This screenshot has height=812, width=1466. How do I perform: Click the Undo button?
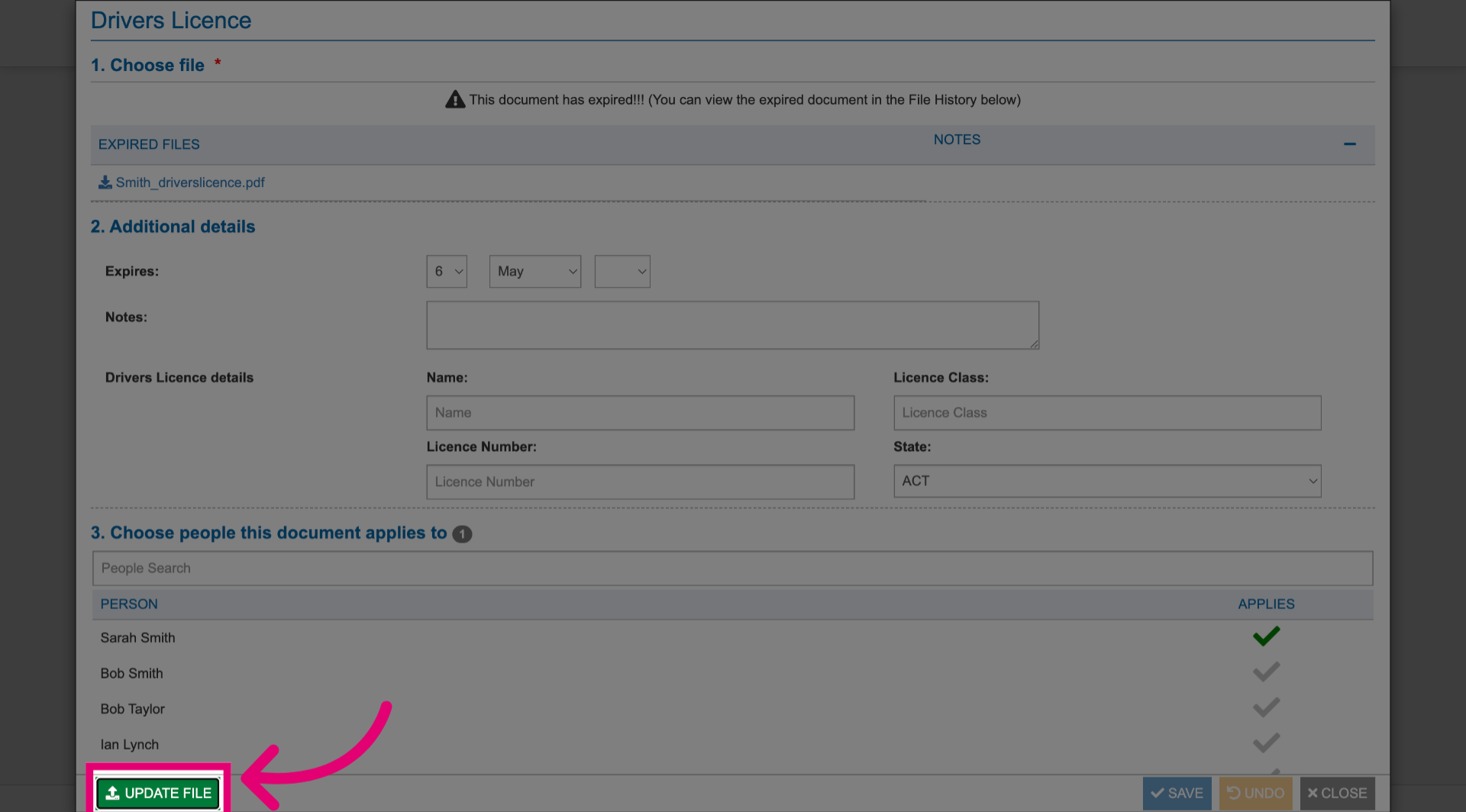point(1255,794)
